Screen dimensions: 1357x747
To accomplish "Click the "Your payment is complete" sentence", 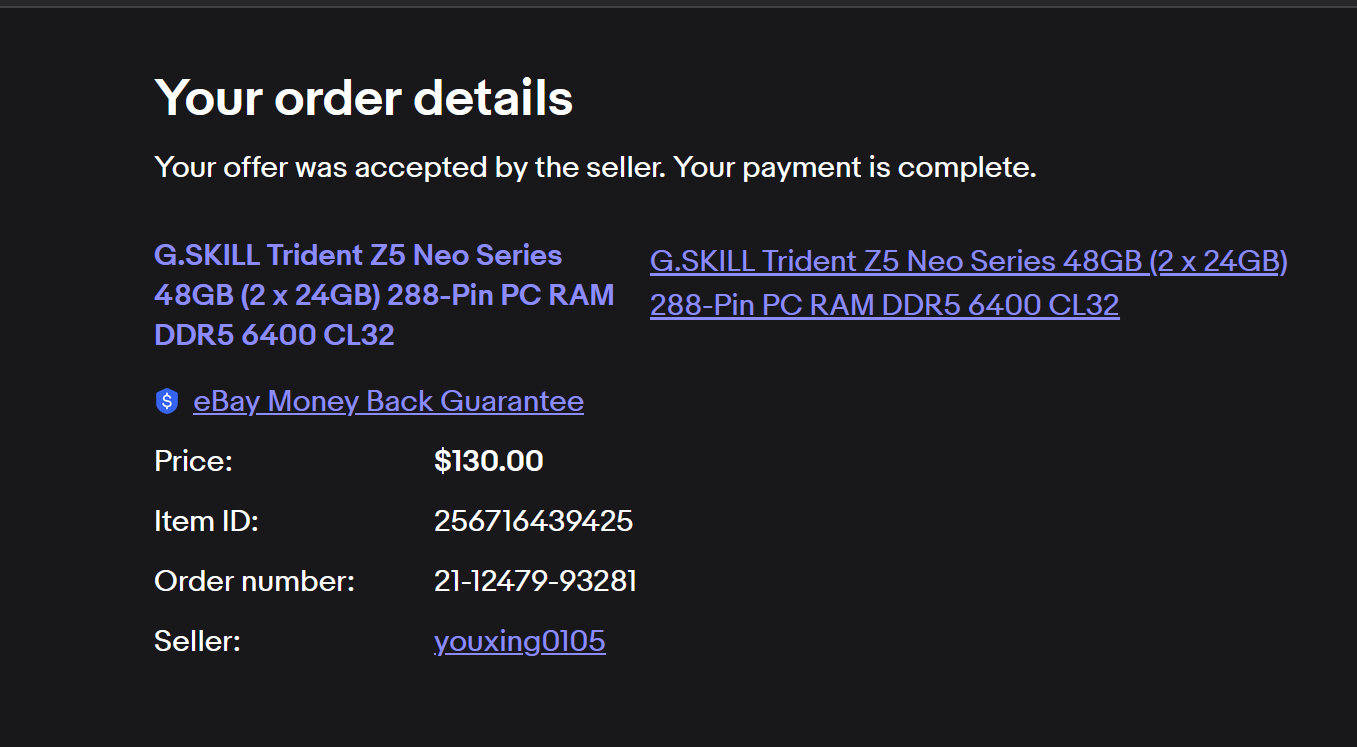I will pos(854,167).
